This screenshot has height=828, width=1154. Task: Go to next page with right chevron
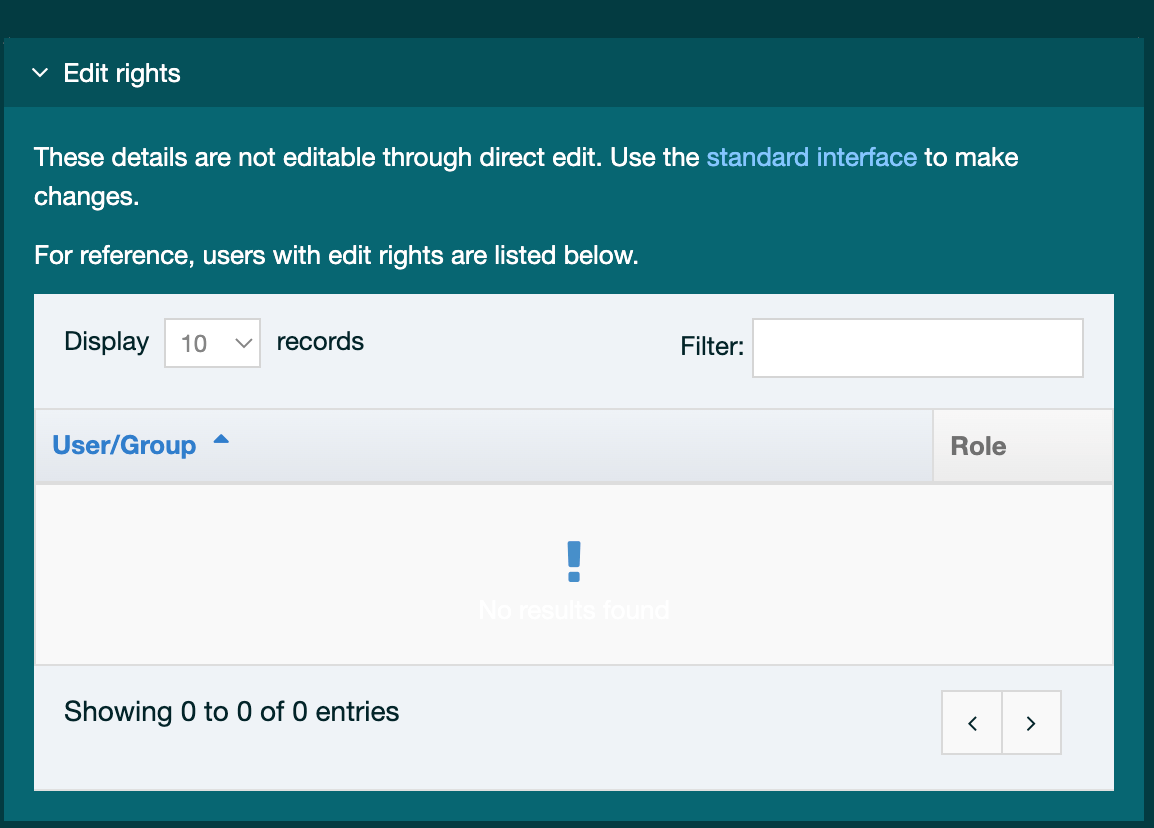(1031, 722)
